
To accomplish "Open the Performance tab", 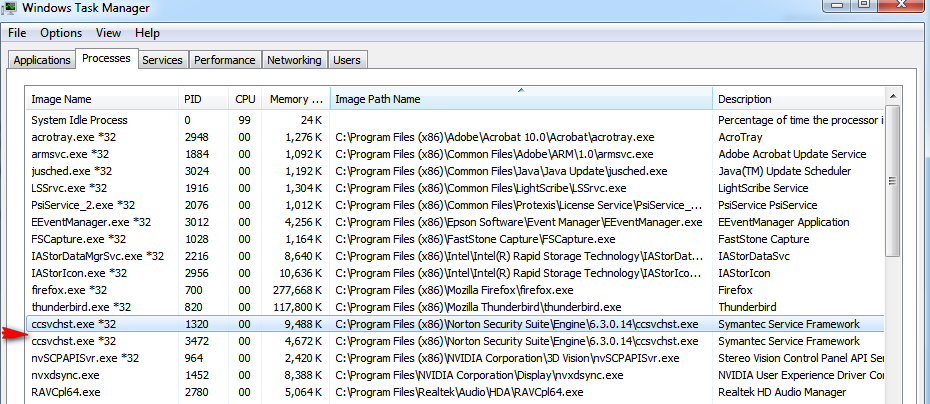I will 224,60.
